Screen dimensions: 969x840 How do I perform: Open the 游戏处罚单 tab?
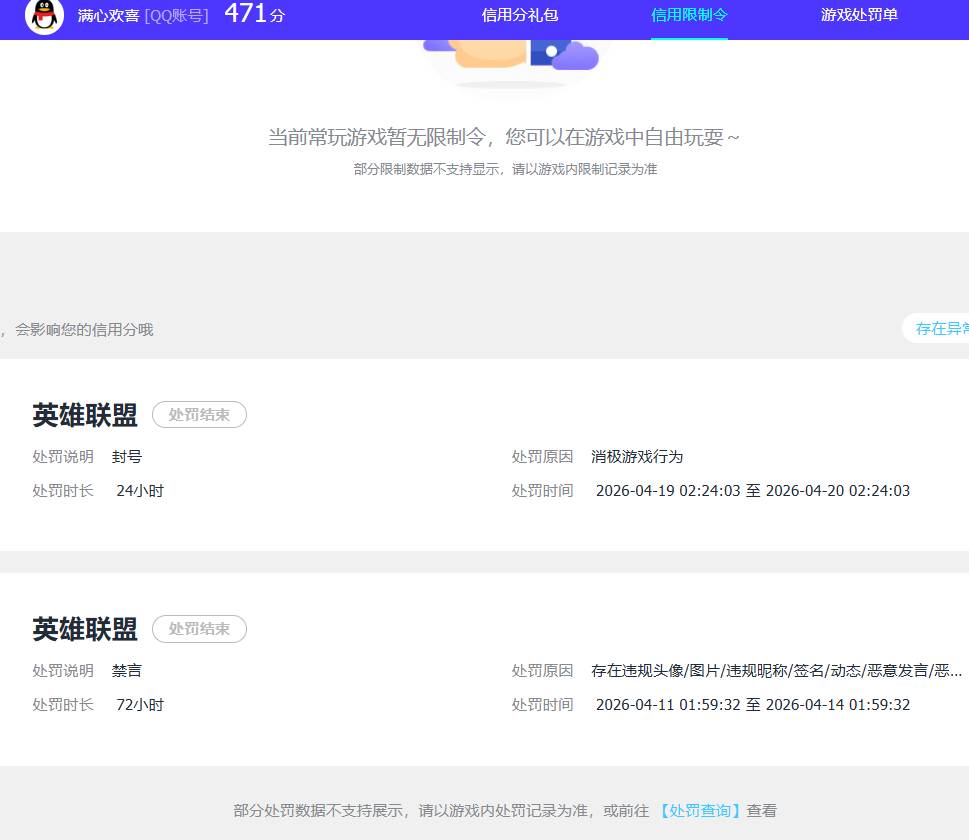click(859, 15)
